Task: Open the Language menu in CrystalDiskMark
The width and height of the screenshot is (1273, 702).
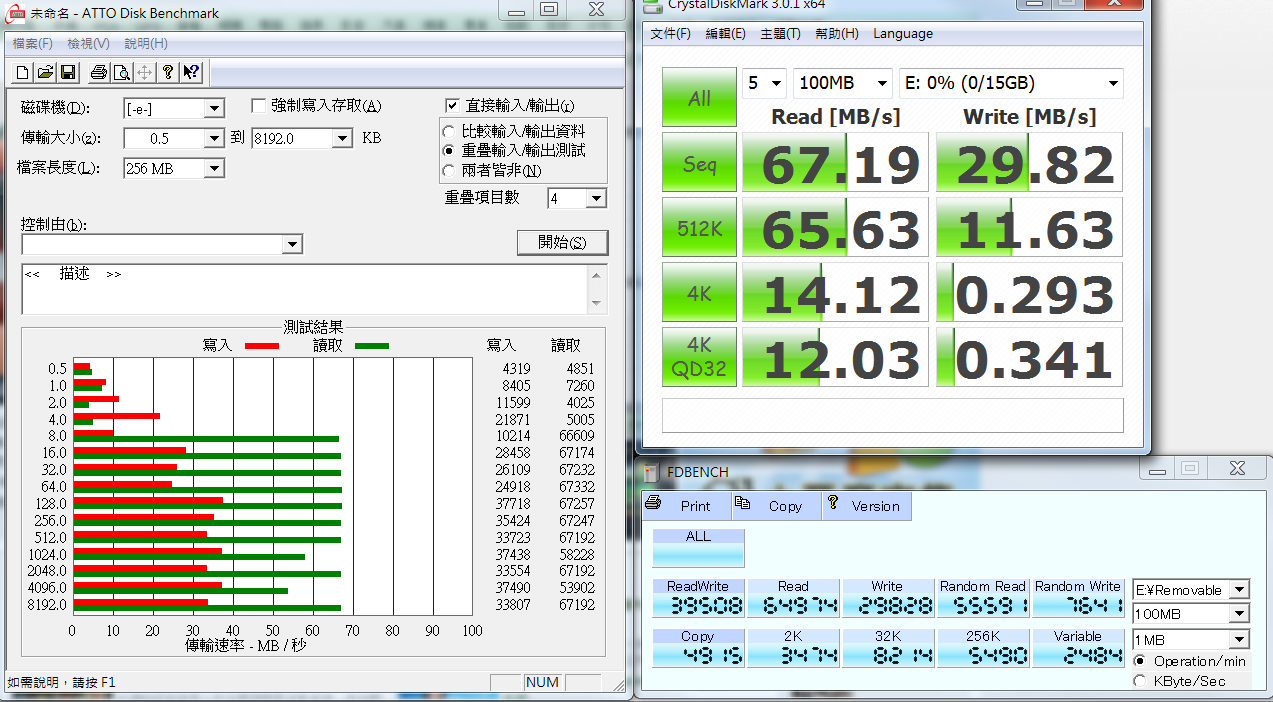Action: (x=903, y=34)
